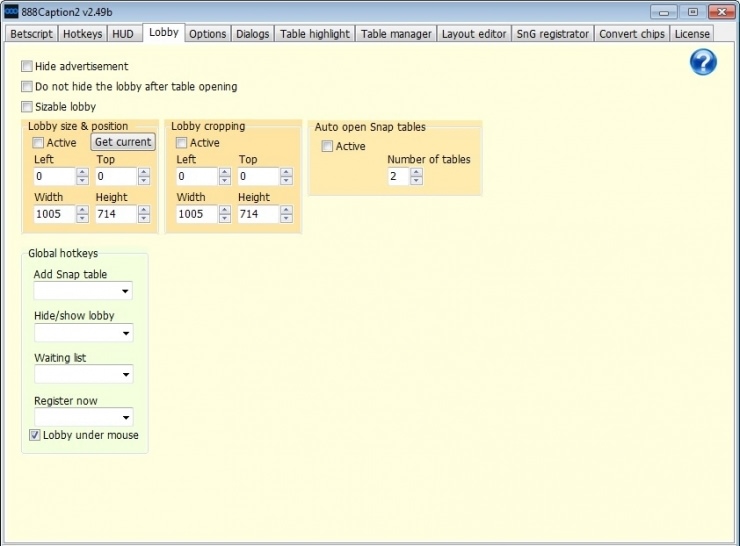Viewport: 740px width, 546px height.
Task: Decrease Height value in Lobby size & position
Action: [x=144, y=218]
